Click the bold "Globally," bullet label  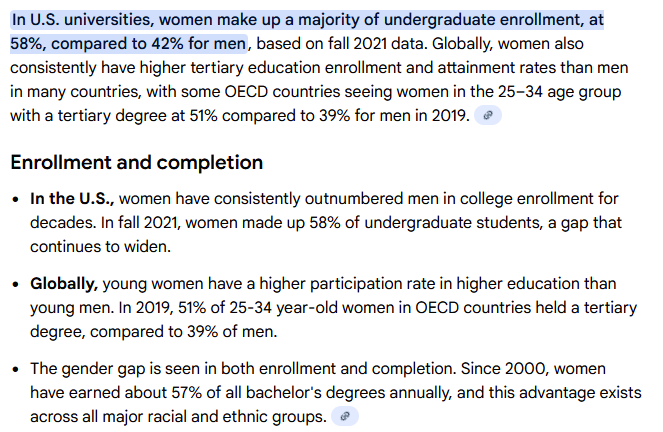(64, 284)
